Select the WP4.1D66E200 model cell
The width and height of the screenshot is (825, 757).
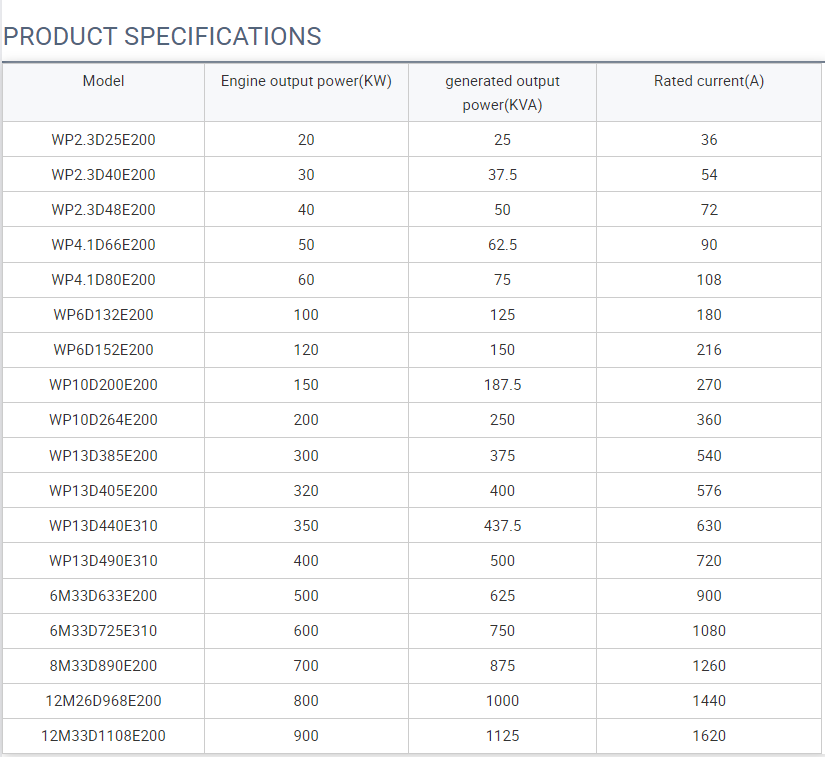[x=104, y=245]
